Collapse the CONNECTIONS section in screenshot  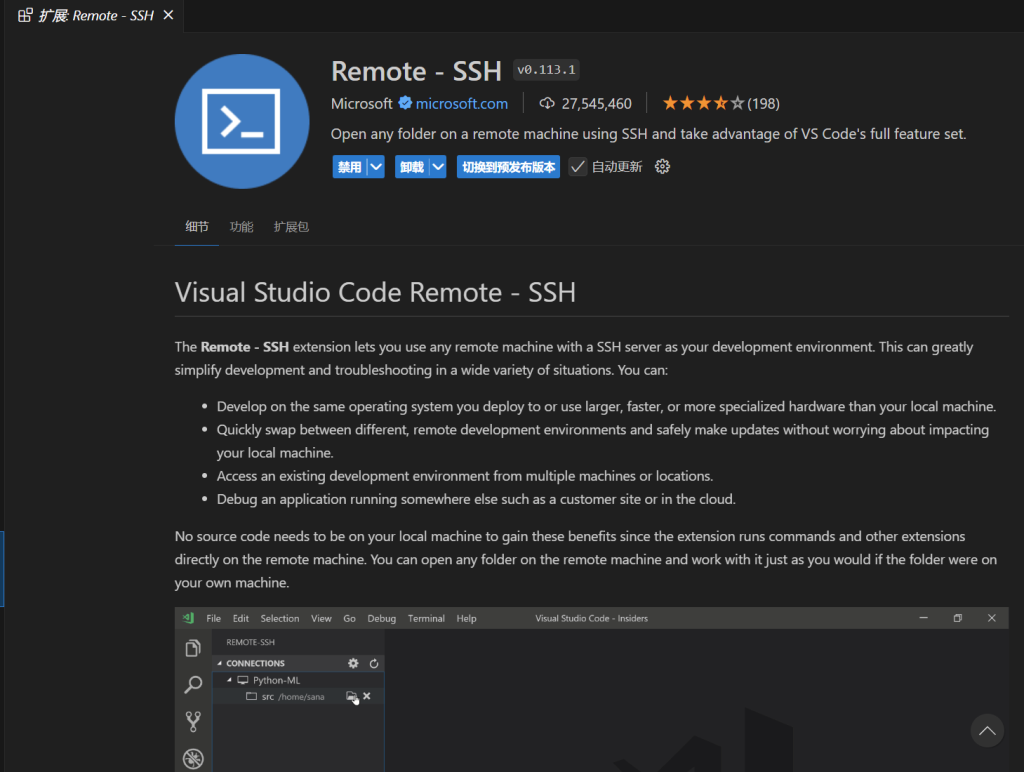coord(220,664)
